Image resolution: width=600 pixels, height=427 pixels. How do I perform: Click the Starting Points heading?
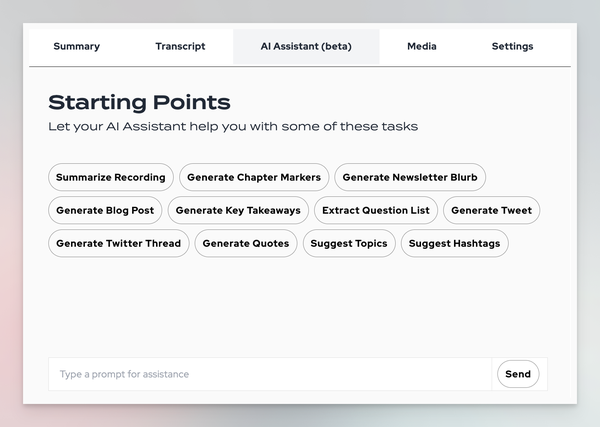pyautogui.click(x=139, y=102)
